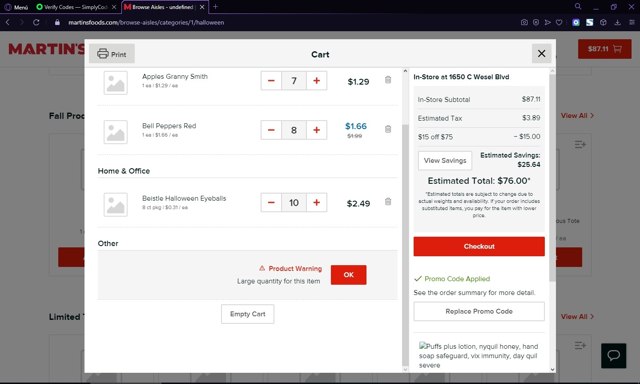Open Apples Granny Smith product thumbnail

pyautogui.click(x=116, y=83)
